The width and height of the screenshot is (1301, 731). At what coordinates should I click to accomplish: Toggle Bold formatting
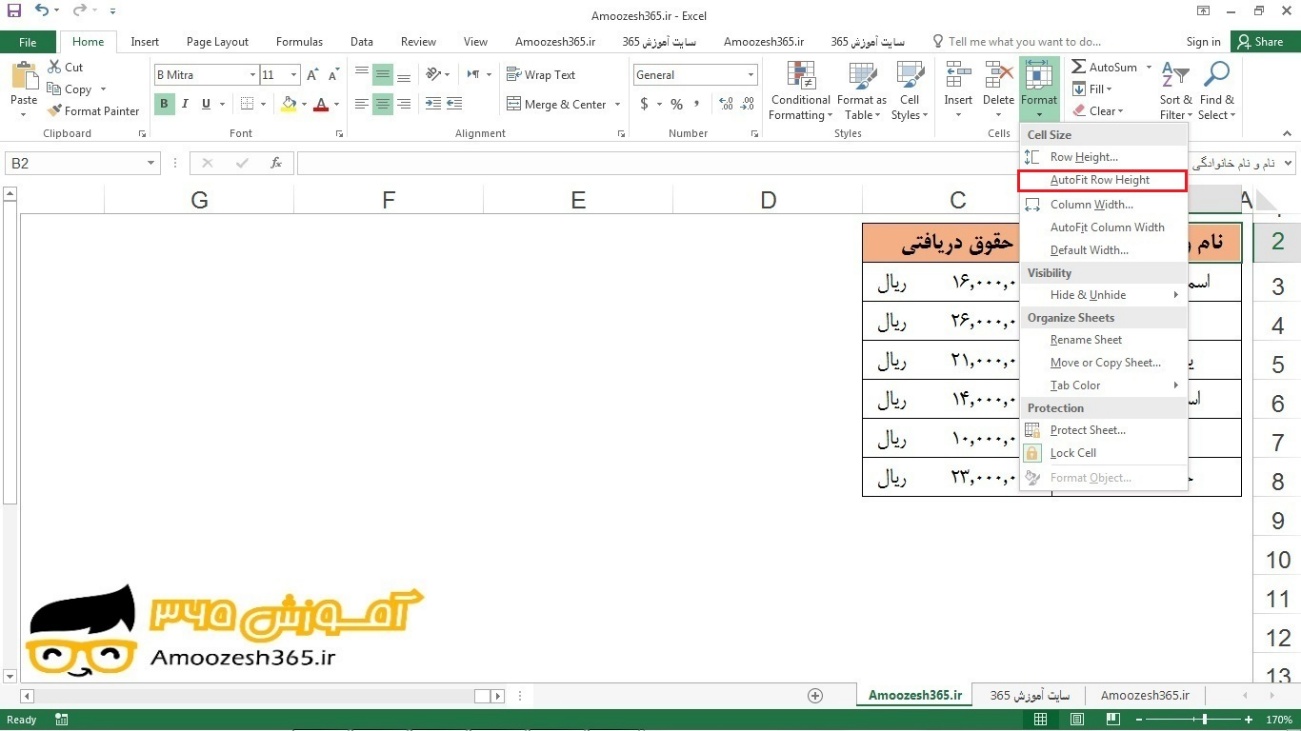[x=164, y=104]
